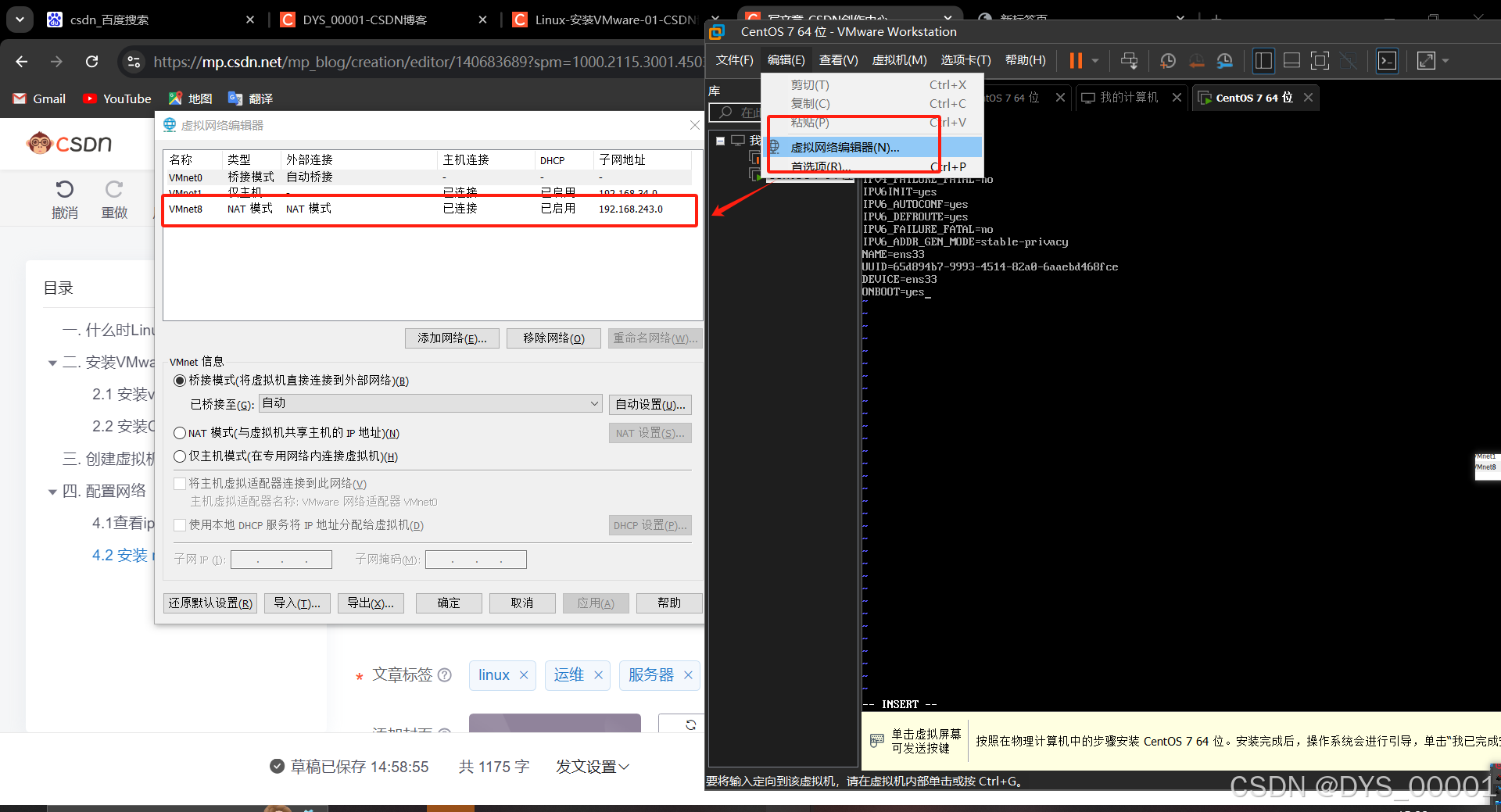Click the library search field in VMware
1501x812 pixels.
pos(735,113)
